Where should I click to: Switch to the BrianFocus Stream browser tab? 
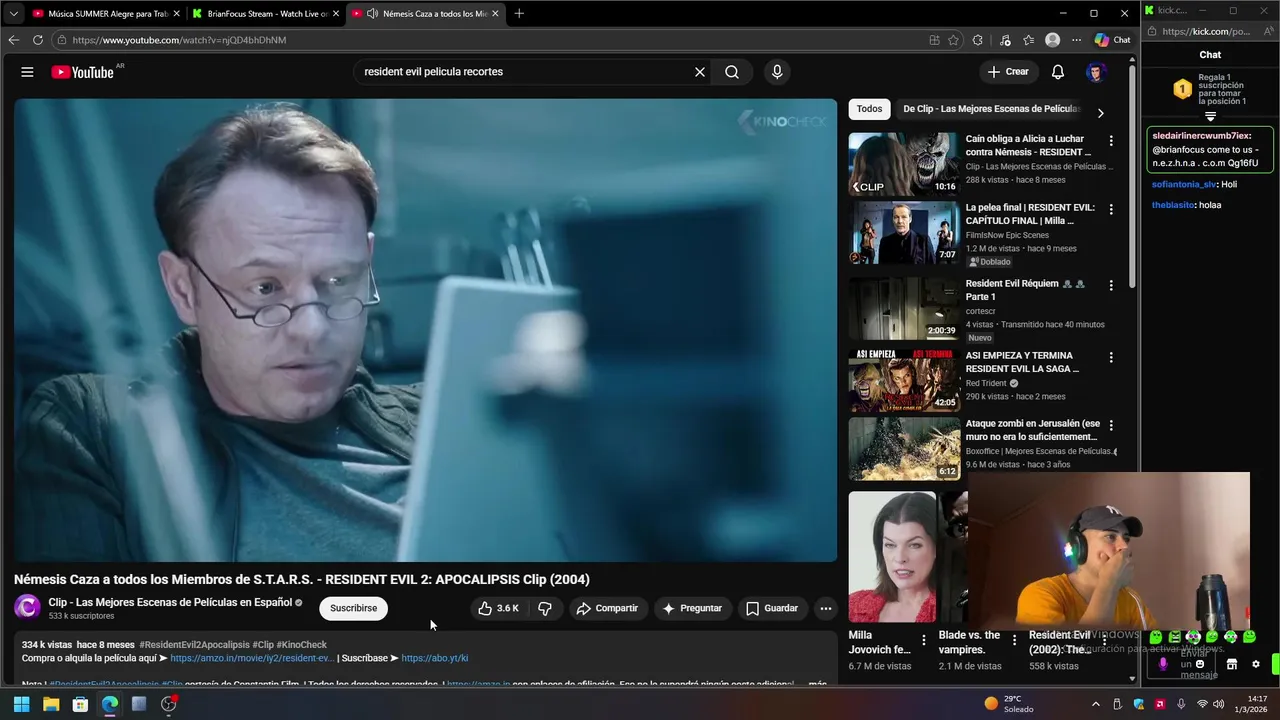[266, 13]
